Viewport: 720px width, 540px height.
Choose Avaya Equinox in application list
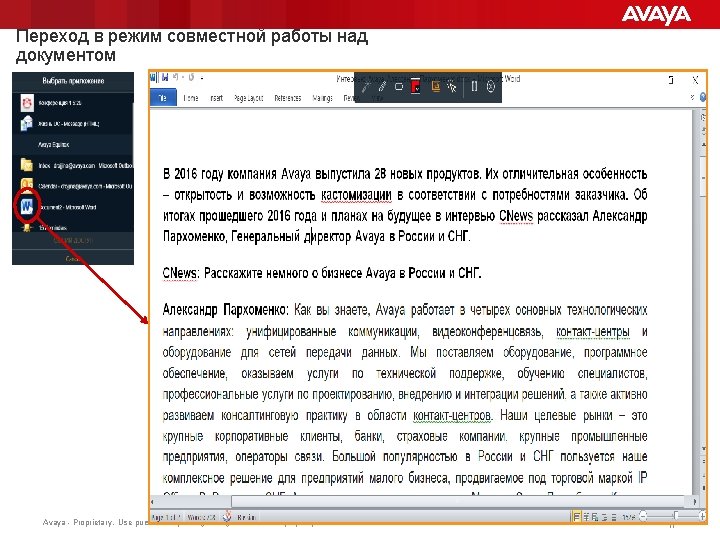pyautogui.click(x=73, y=145)
